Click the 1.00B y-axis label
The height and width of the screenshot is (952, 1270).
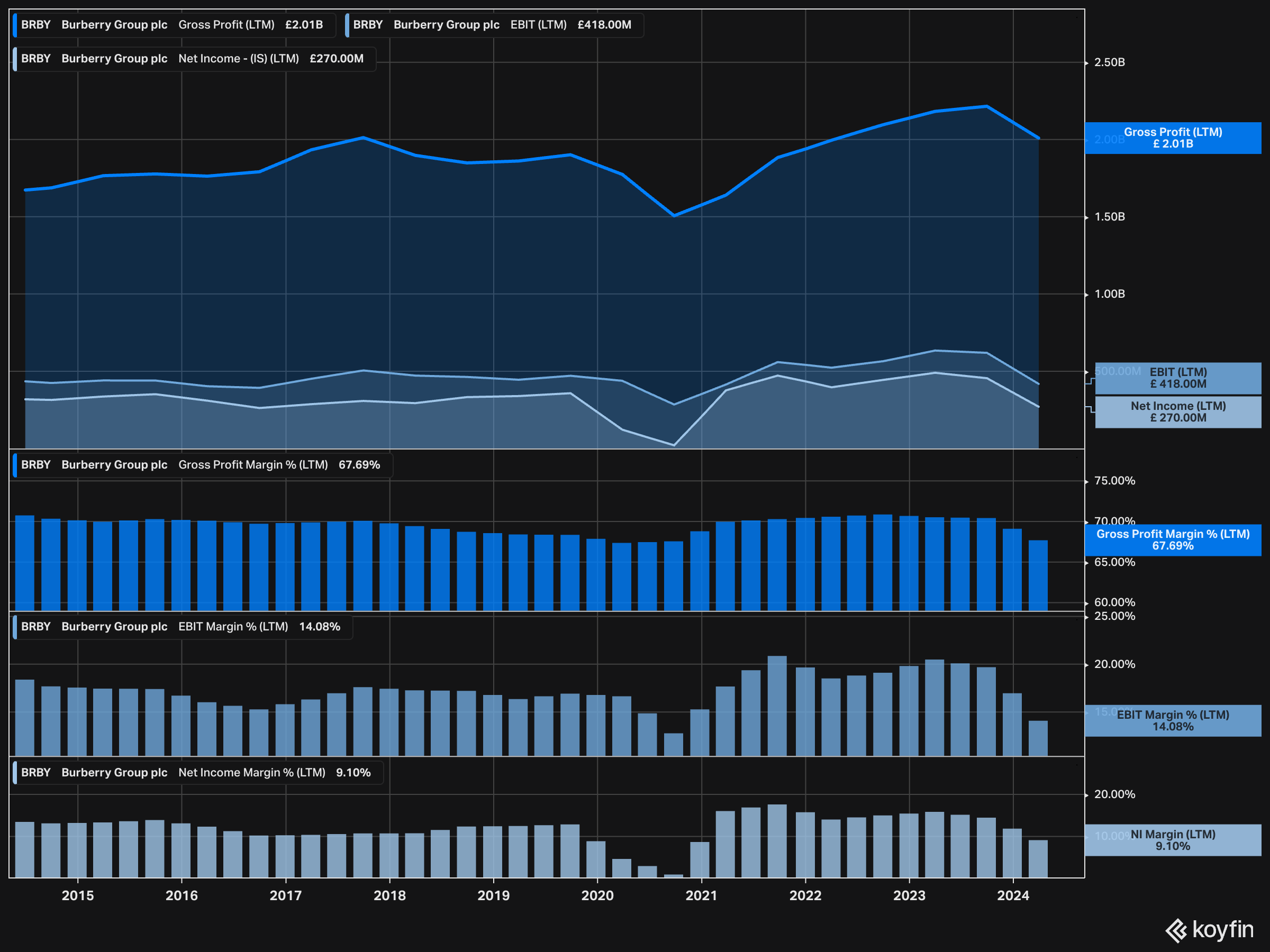pyautogui.click(x=1109, y=294)
